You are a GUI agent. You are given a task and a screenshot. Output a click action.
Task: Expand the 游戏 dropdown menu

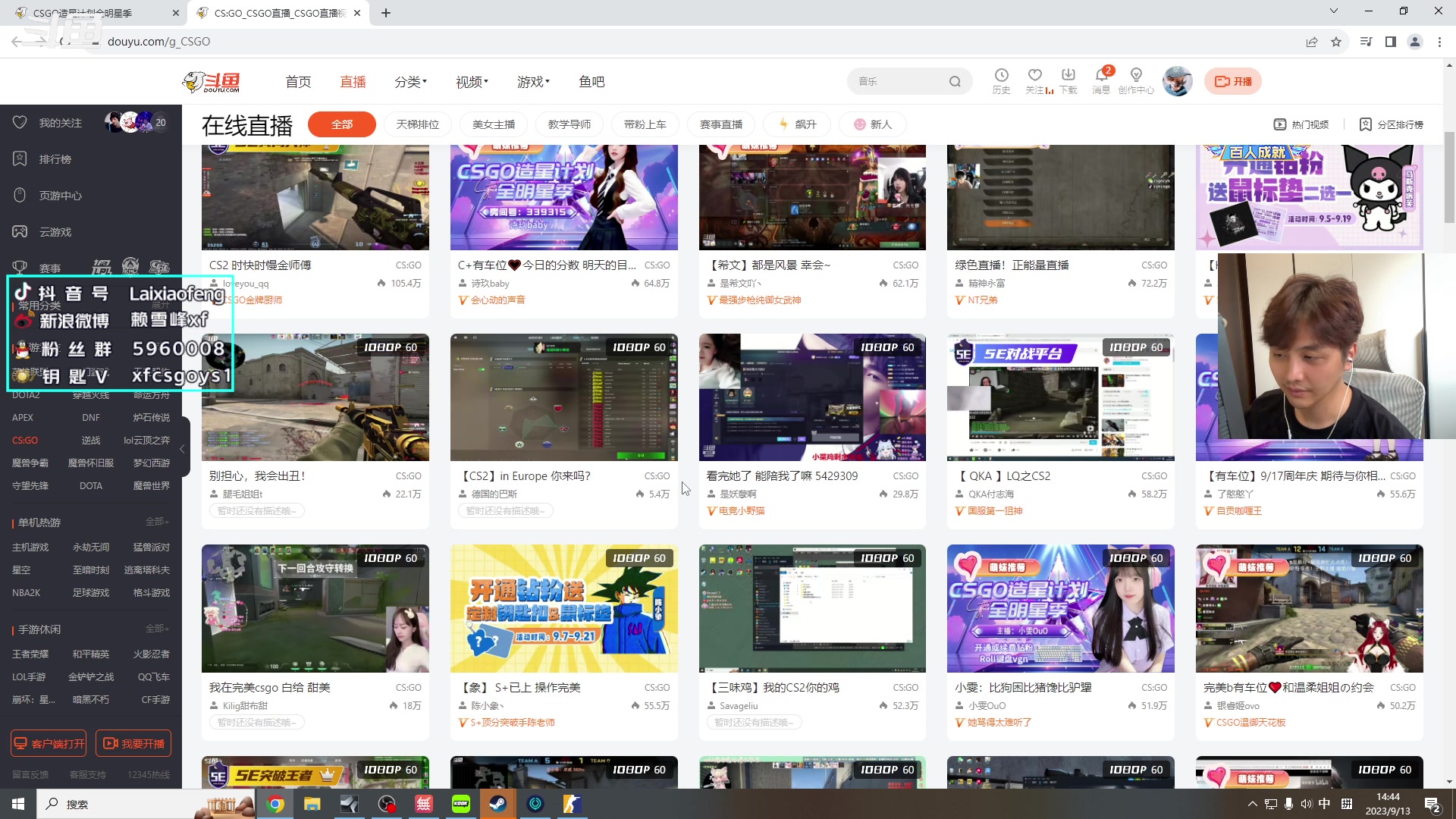533,82
